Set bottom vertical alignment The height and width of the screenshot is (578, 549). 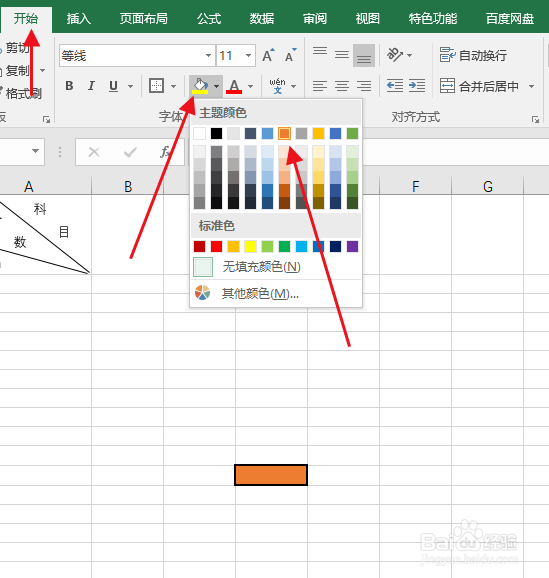(364, 55)
